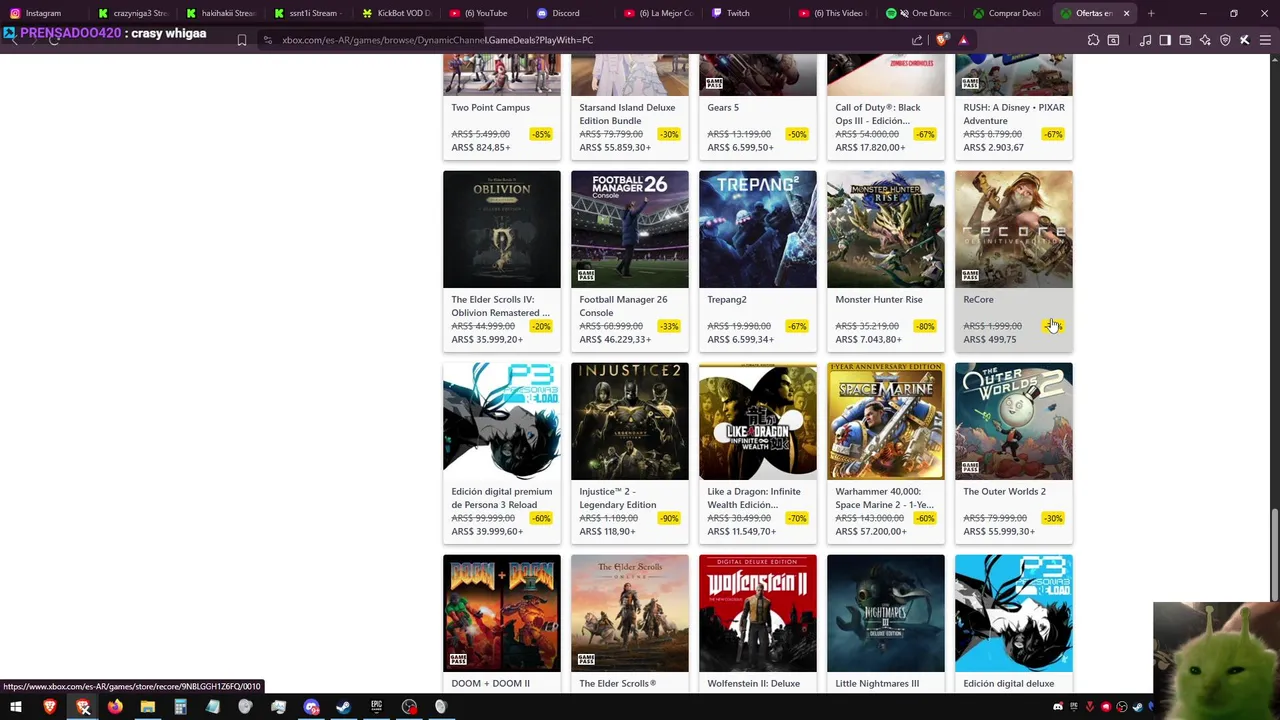Open the DOOM + DOOM II cover
Viewport: 1280px width, 720px height.
point(502,613)
